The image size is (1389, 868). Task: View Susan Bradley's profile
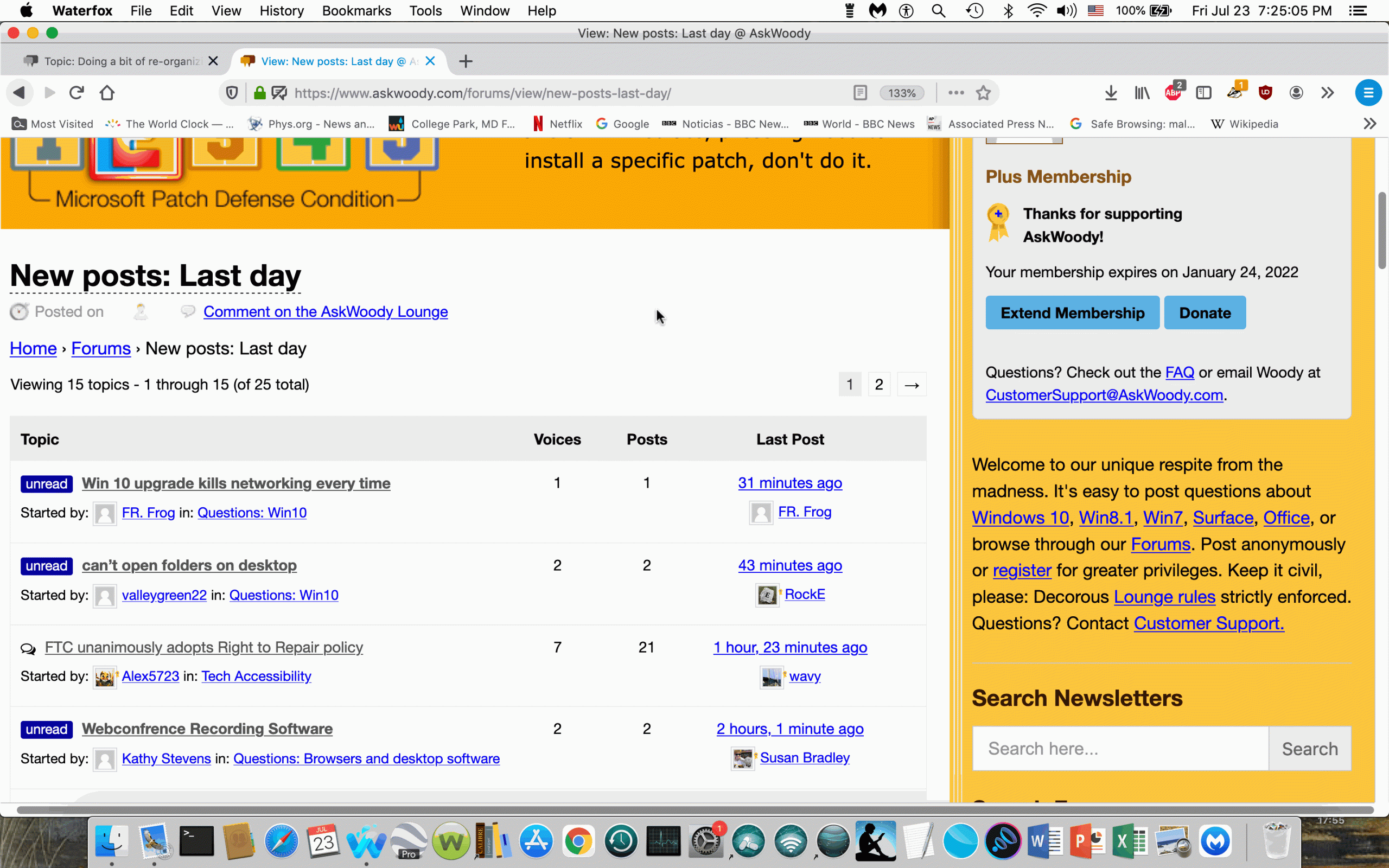point(805,758)
